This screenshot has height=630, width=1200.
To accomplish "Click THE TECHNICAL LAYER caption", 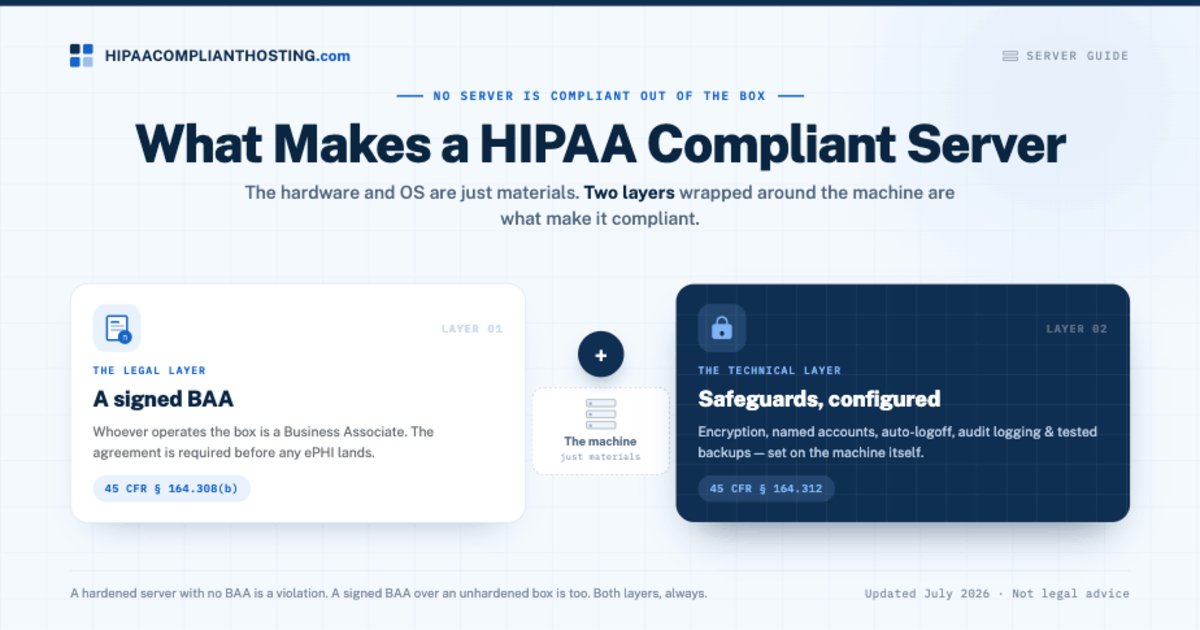I will pyautogui.click(x=770, y=370).
